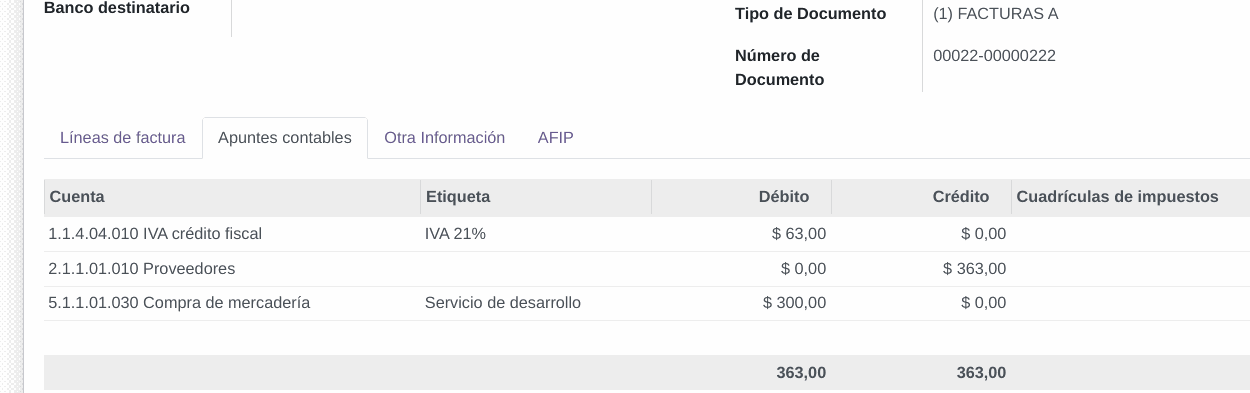Select the $ 63,00 debit amount
1250x393 pixels.
click(x=799, y=234)
